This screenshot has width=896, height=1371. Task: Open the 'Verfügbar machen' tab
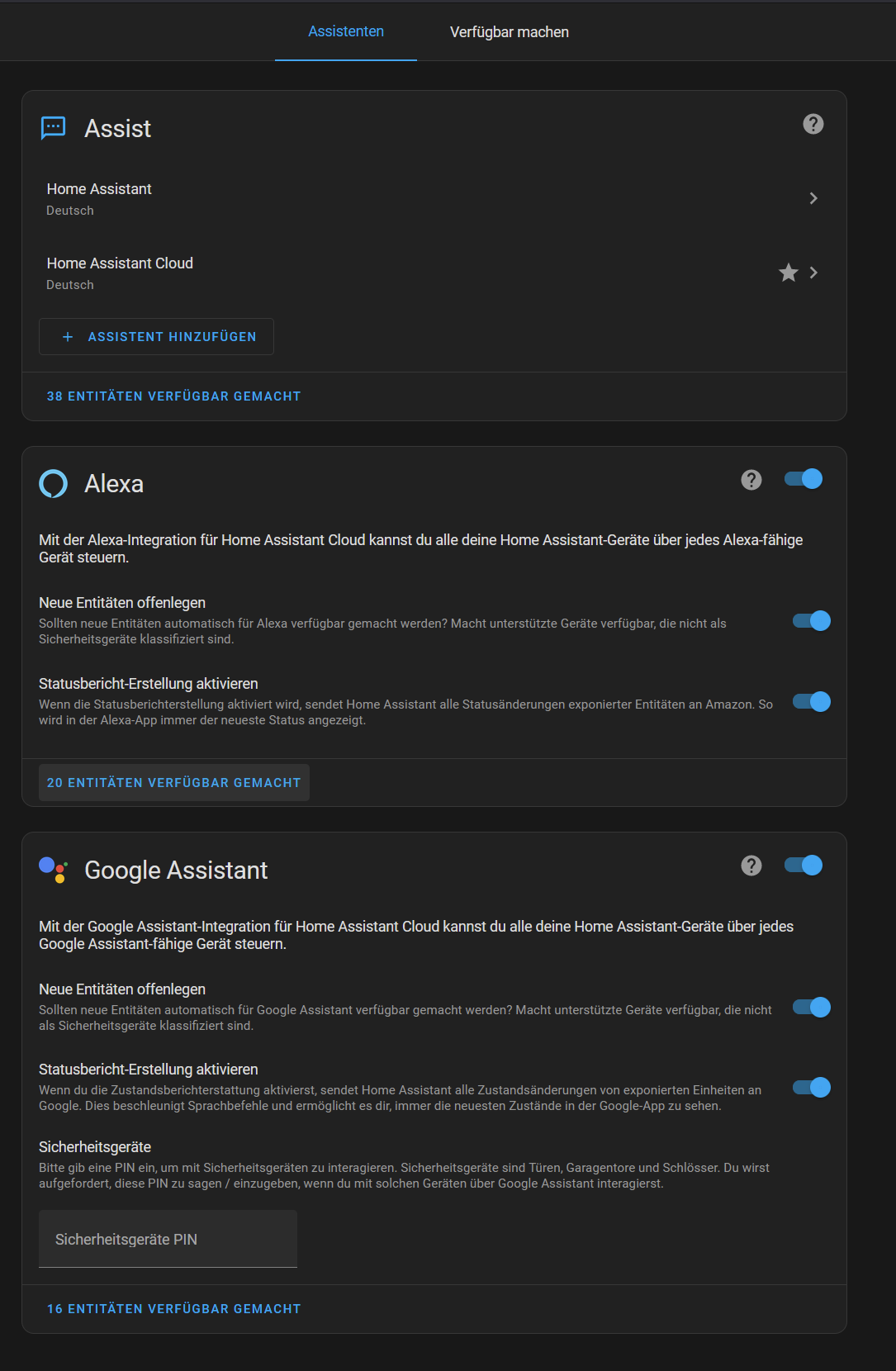(510, 32)
